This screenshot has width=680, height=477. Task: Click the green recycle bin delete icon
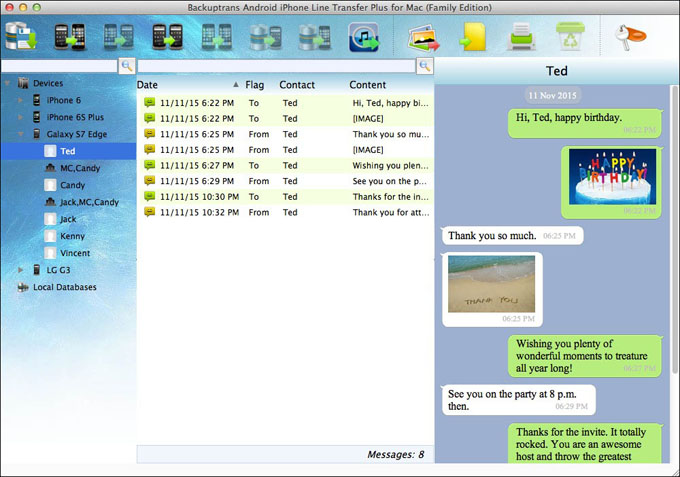pos(570,36)
